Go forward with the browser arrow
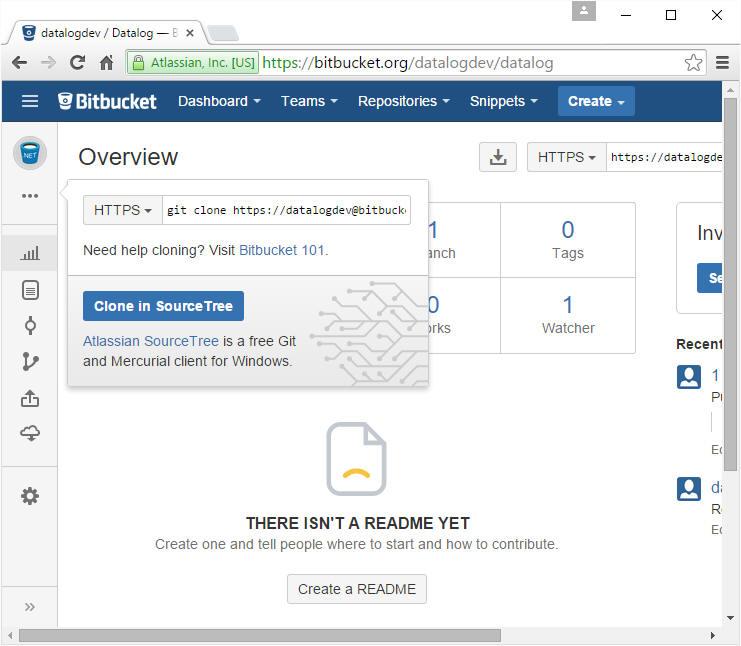The width and height of the screenshot is (741, 646). click(48, 62)
